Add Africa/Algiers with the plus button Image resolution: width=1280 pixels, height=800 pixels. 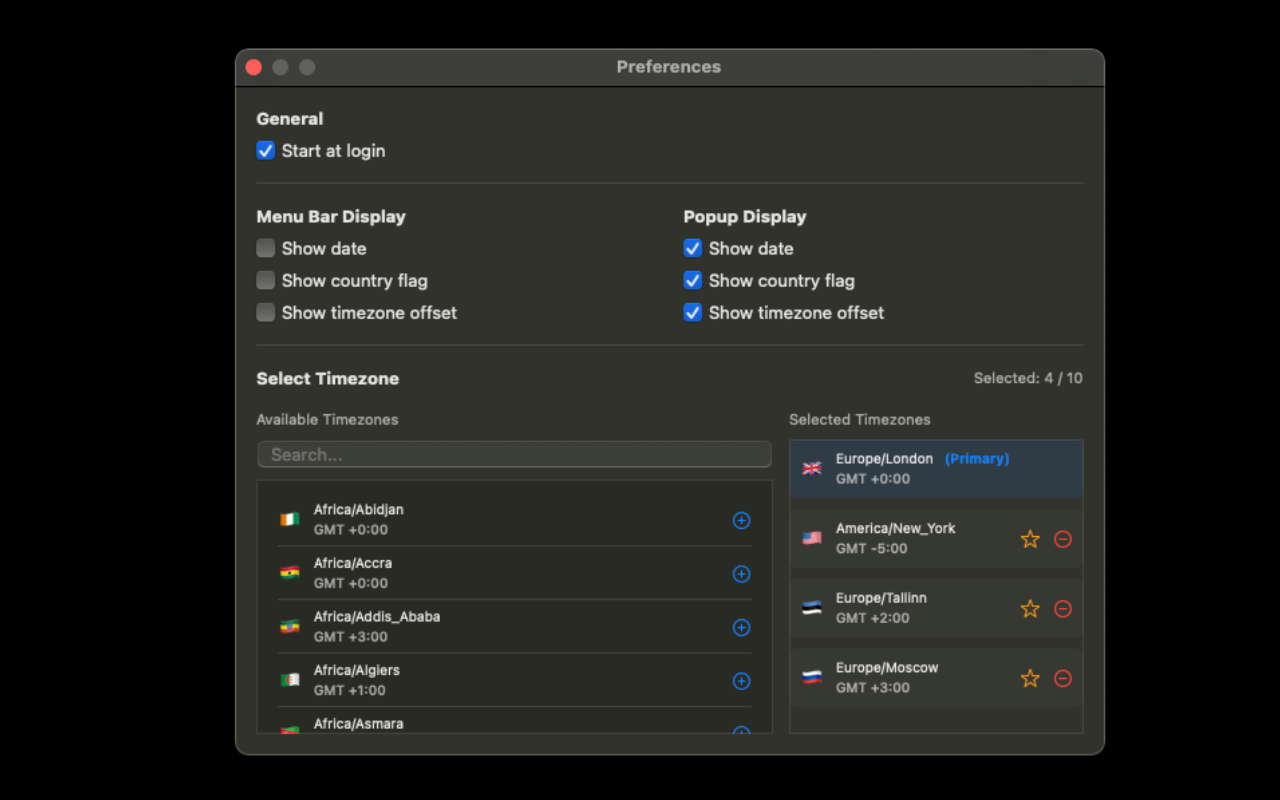coord(741,681)
